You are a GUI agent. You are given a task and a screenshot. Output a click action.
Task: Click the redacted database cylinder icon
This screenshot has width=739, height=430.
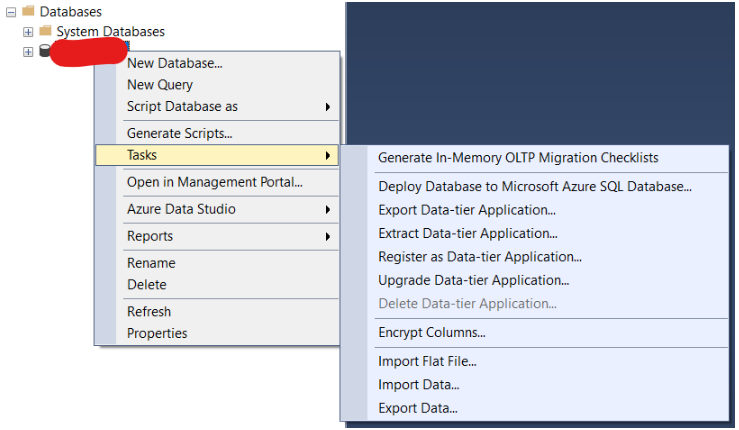tap(45, 52)
